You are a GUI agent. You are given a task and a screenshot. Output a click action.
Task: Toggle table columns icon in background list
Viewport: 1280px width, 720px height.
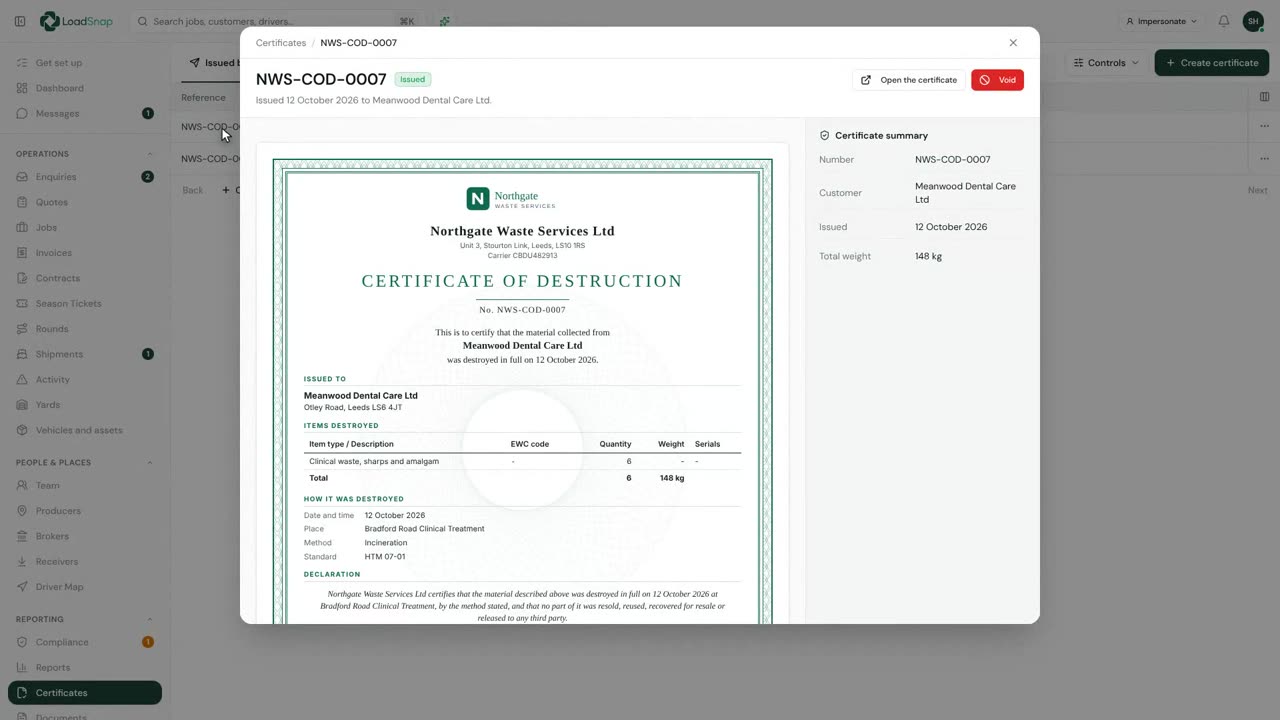coord(1264,97)
